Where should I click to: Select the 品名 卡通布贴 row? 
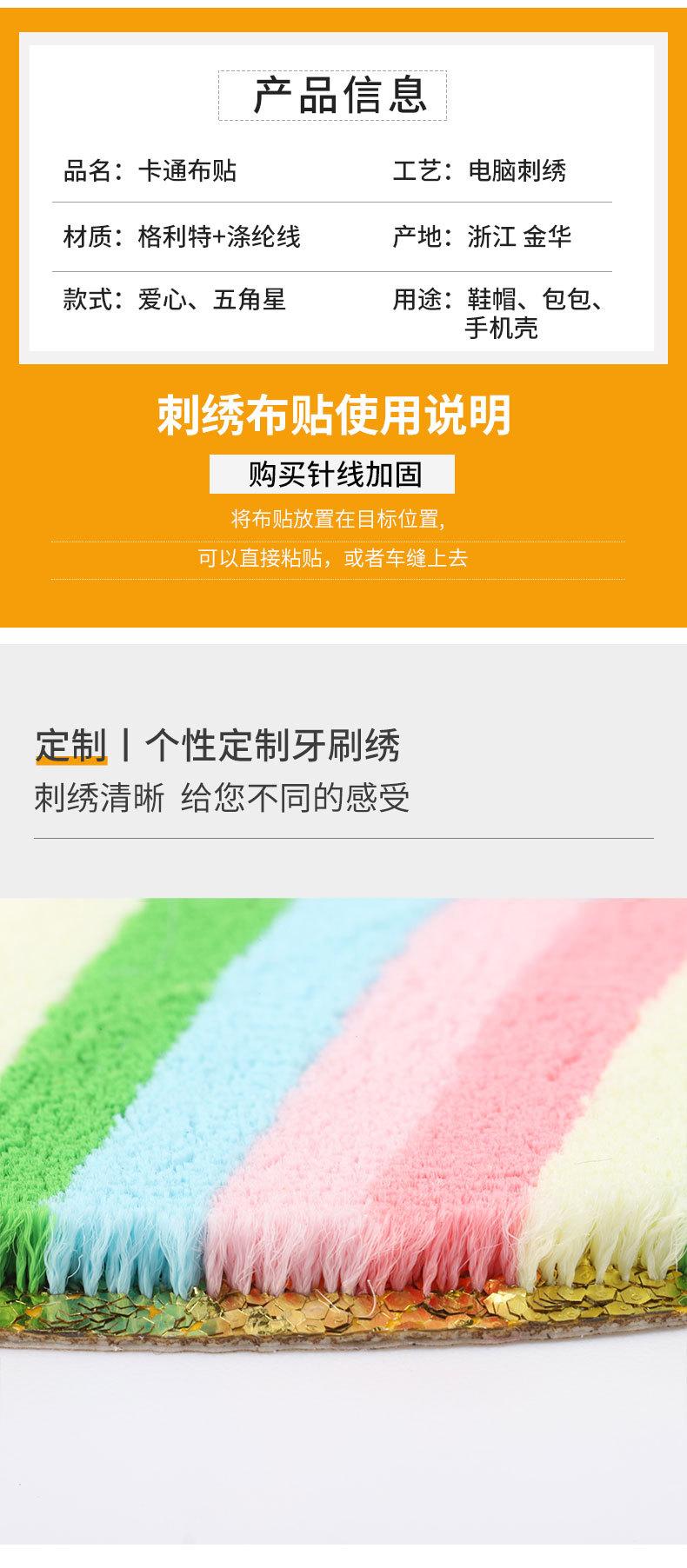click(150, 170)
